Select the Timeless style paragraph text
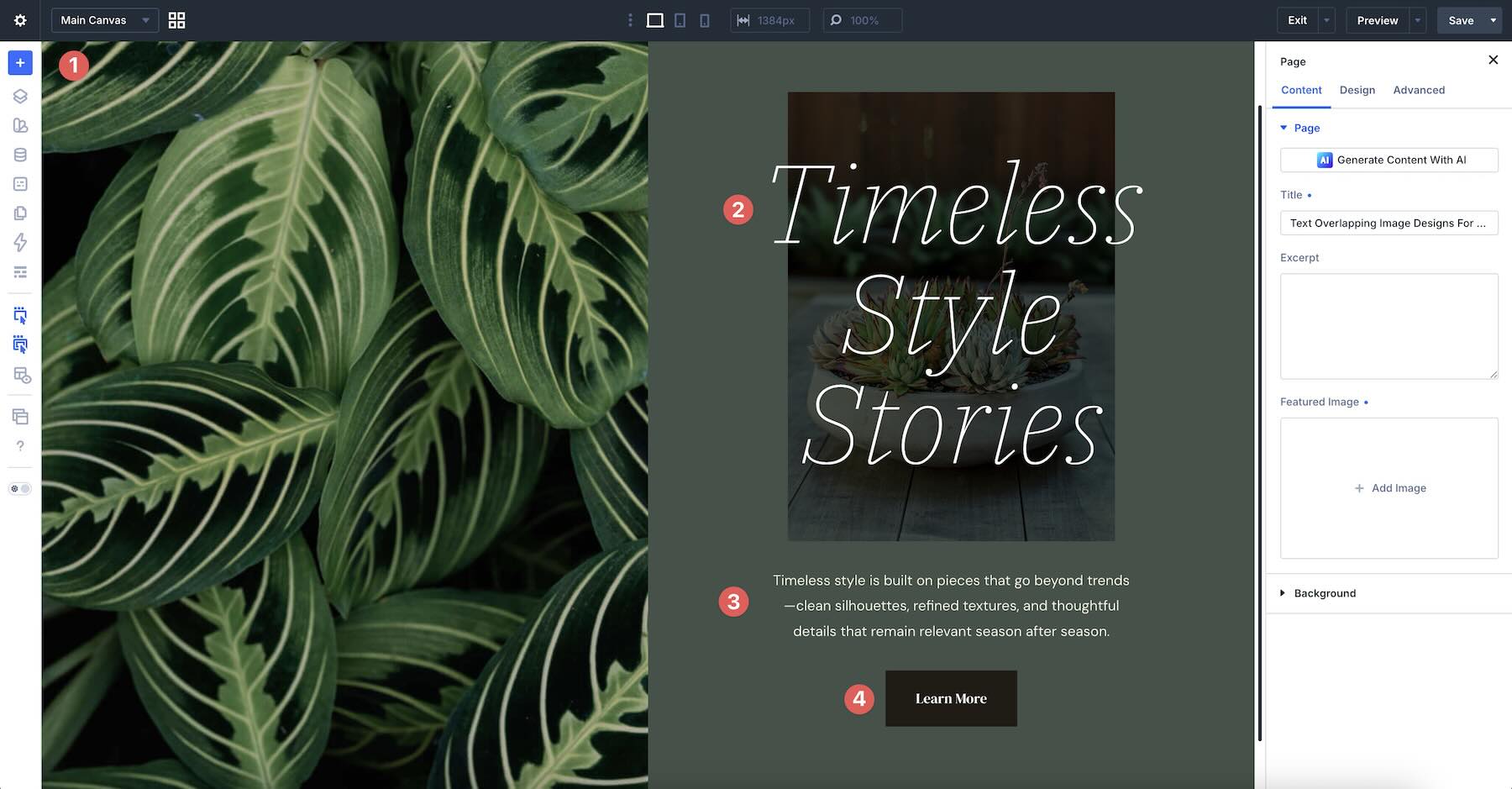 click(x=951, y=606)
